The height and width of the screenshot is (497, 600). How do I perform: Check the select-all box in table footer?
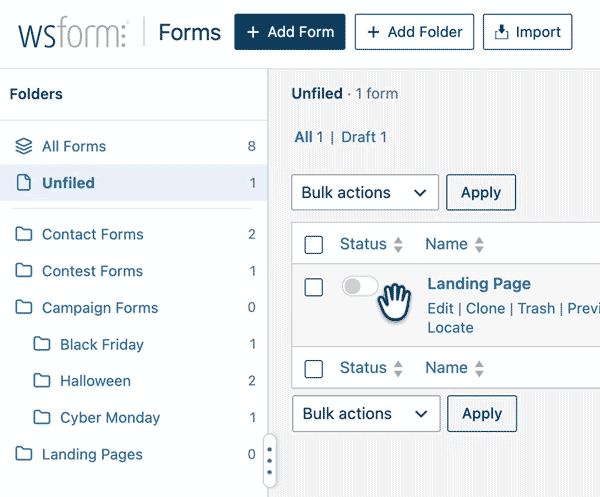coord(313,369)
